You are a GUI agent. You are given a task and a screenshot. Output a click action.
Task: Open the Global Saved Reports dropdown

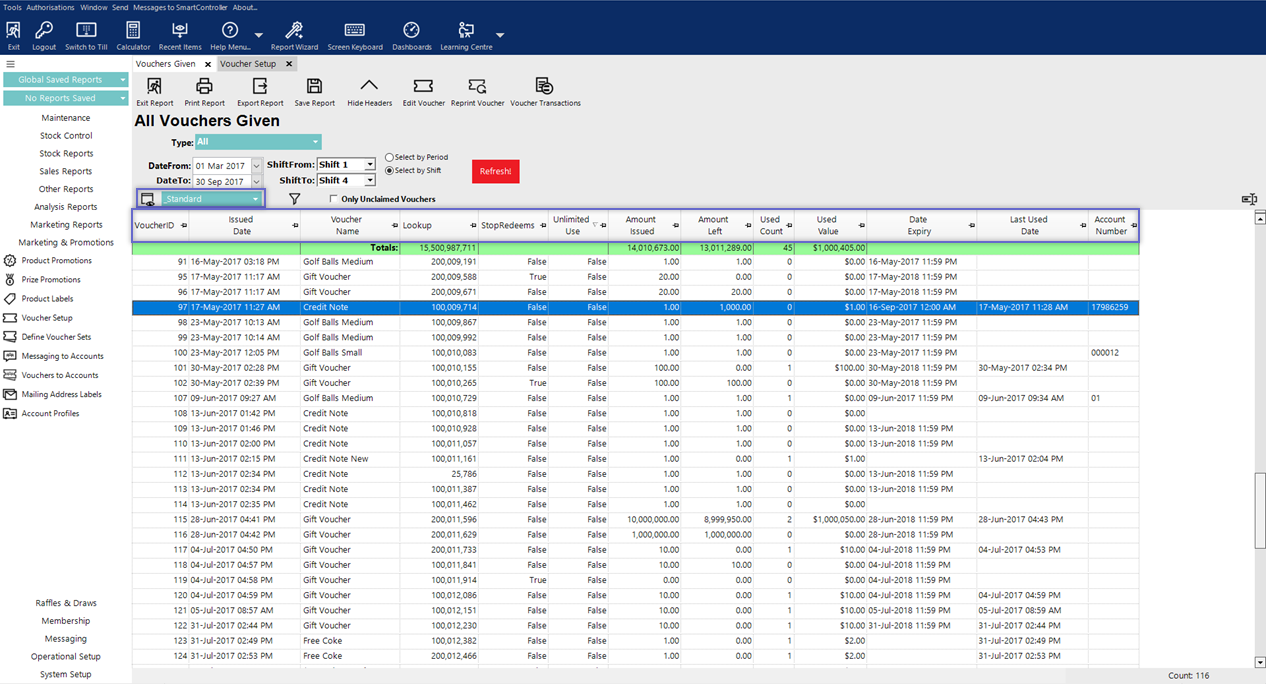(66, 80)
